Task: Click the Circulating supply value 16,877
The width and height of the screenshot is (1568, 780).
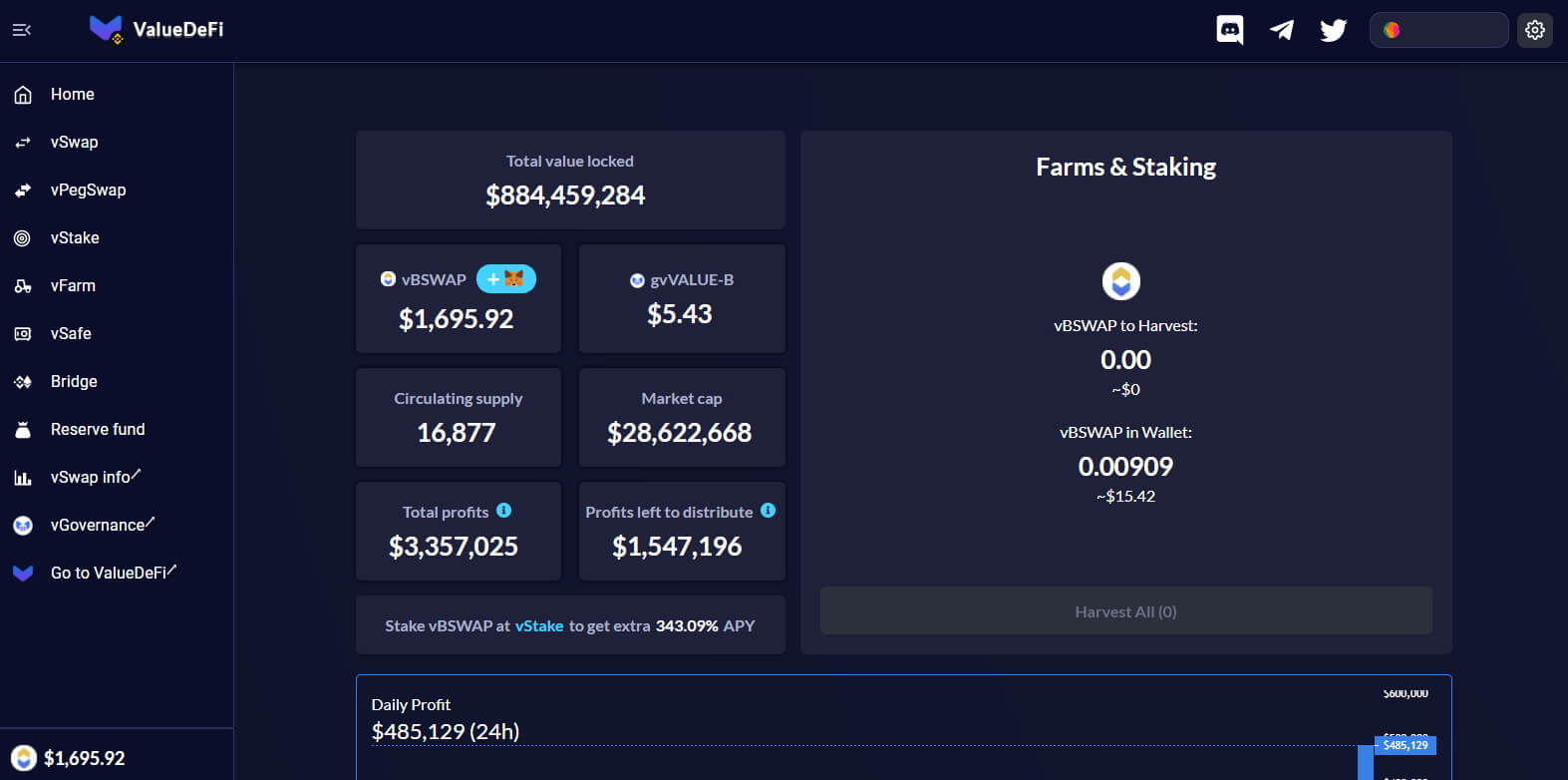Action: point(457,433)
